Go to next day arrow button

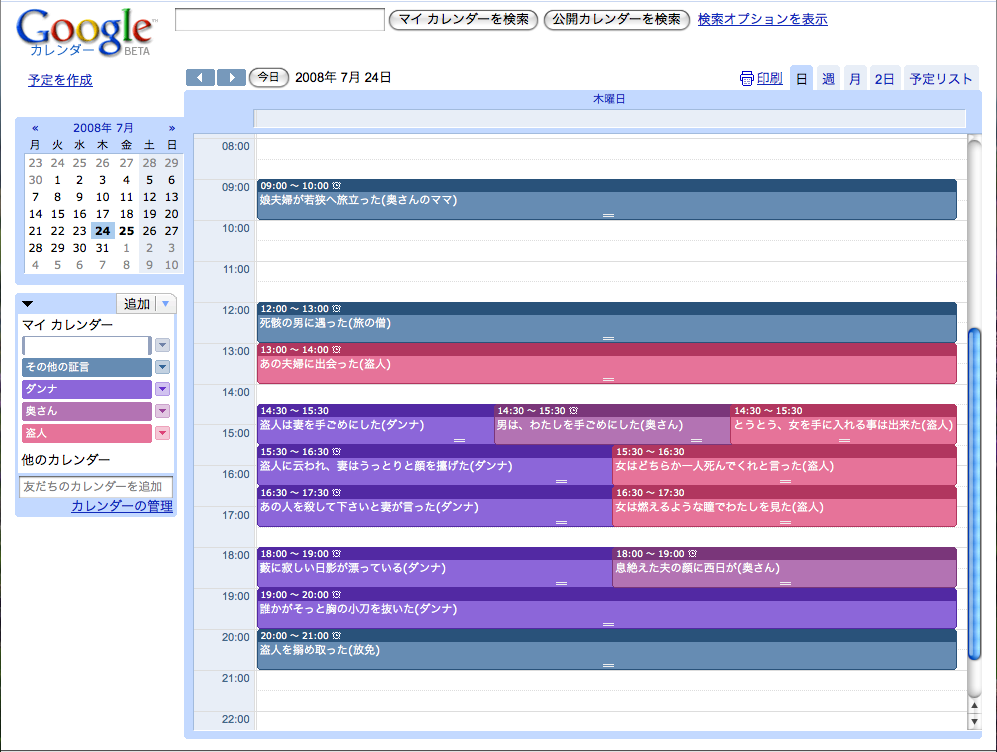pos(231,78)
